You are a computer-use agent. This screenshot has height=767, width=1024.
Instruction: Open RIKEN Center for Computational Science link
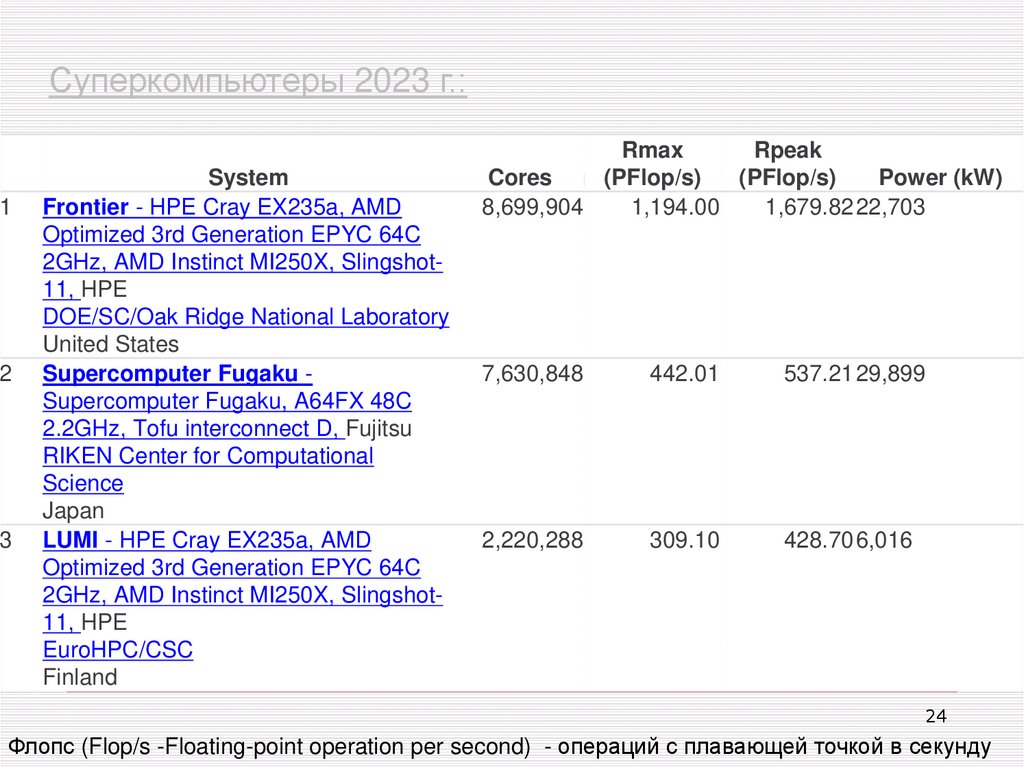tap(208, 469)
